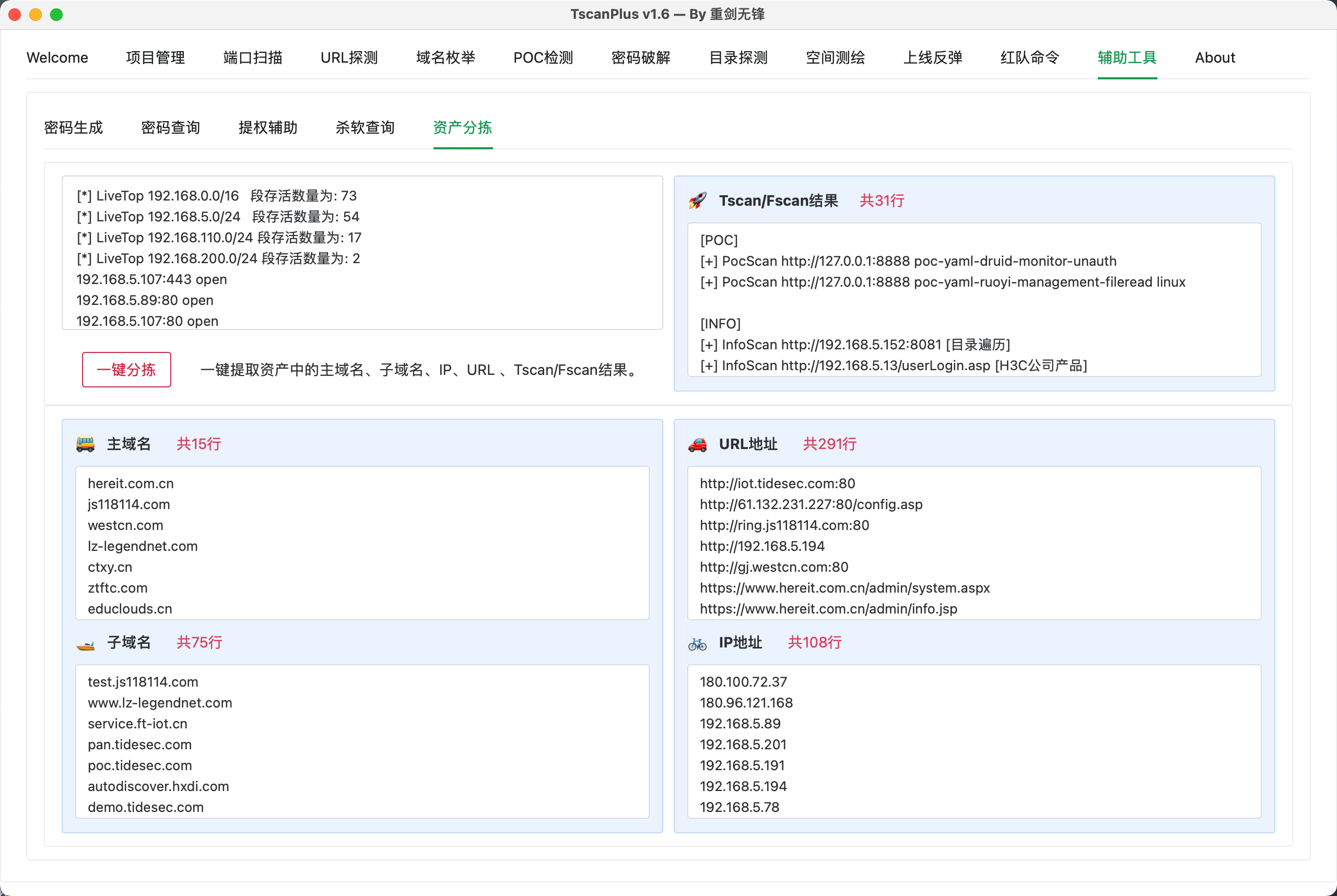
Task: Open the 杀软查询 sub-tab
Action: (365, 127)
